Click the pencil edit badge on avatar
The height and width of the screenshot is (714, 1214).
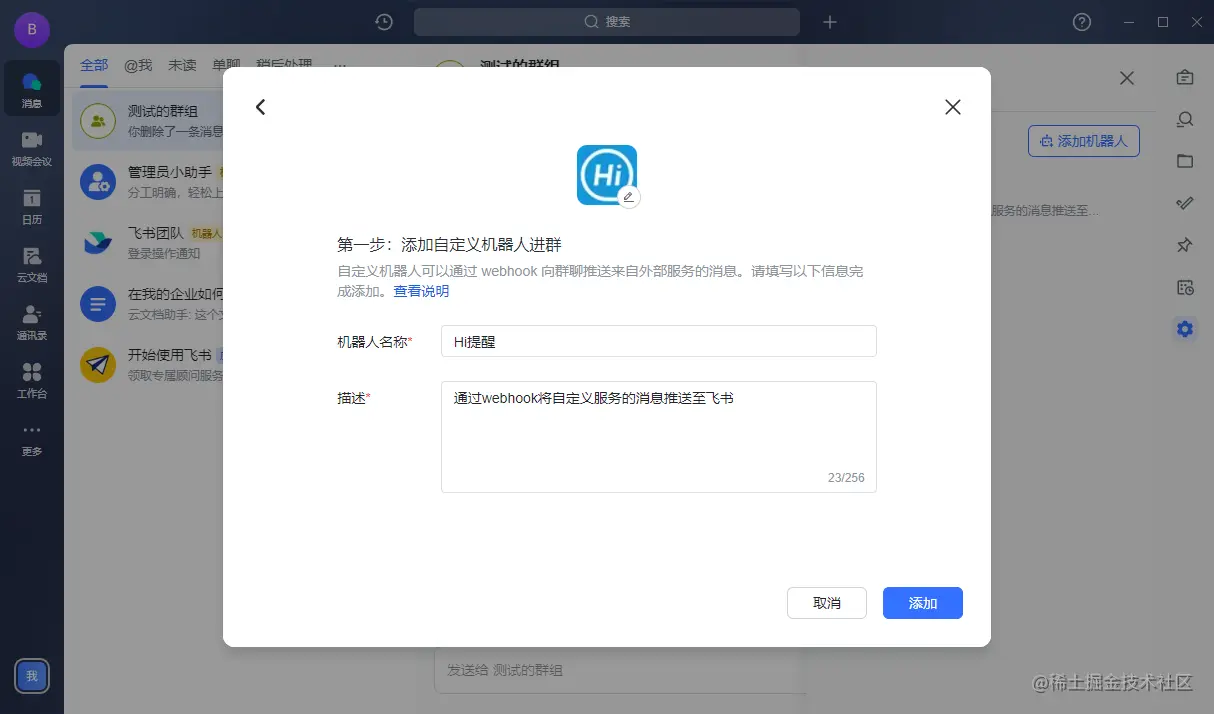tap(628, 197)
